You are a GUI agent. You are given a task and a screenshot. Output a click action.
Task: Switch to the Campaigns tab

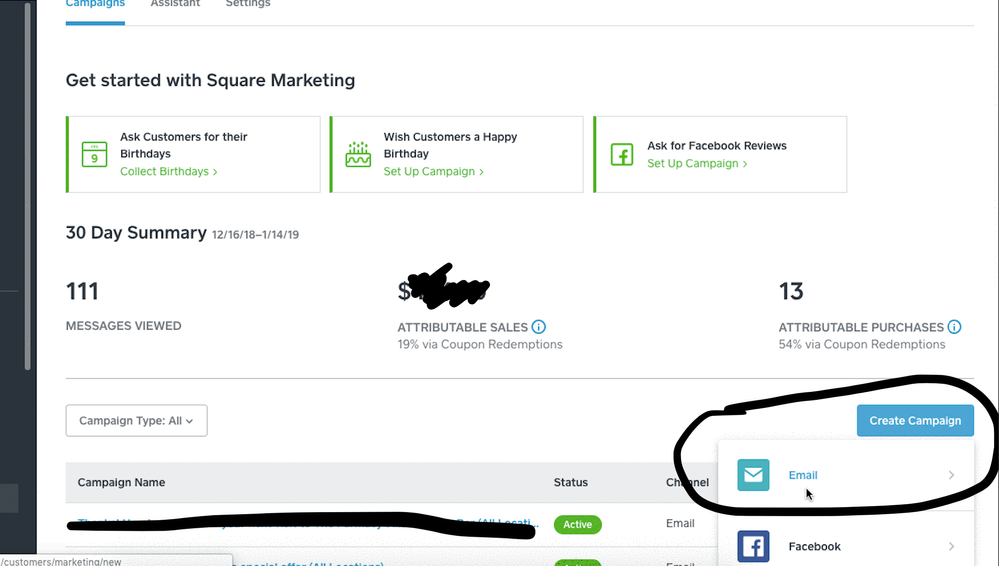[95, 5]
